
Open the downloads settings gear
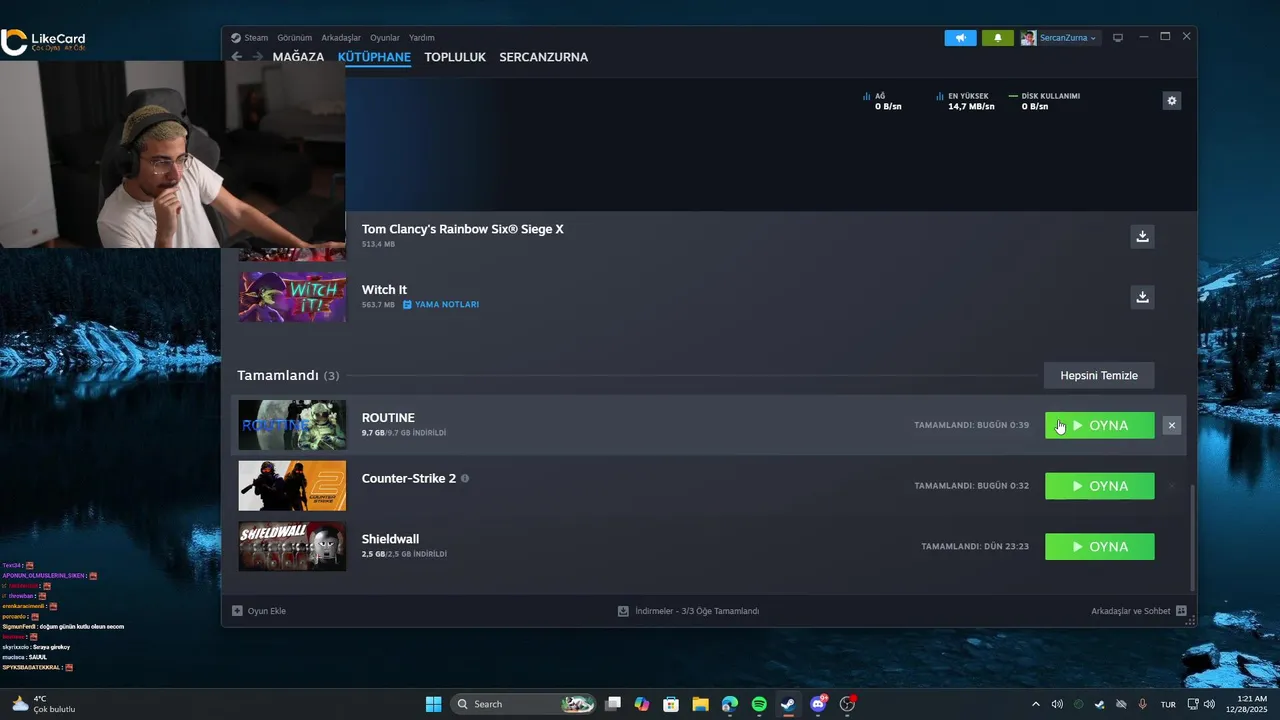point(1172,100)
